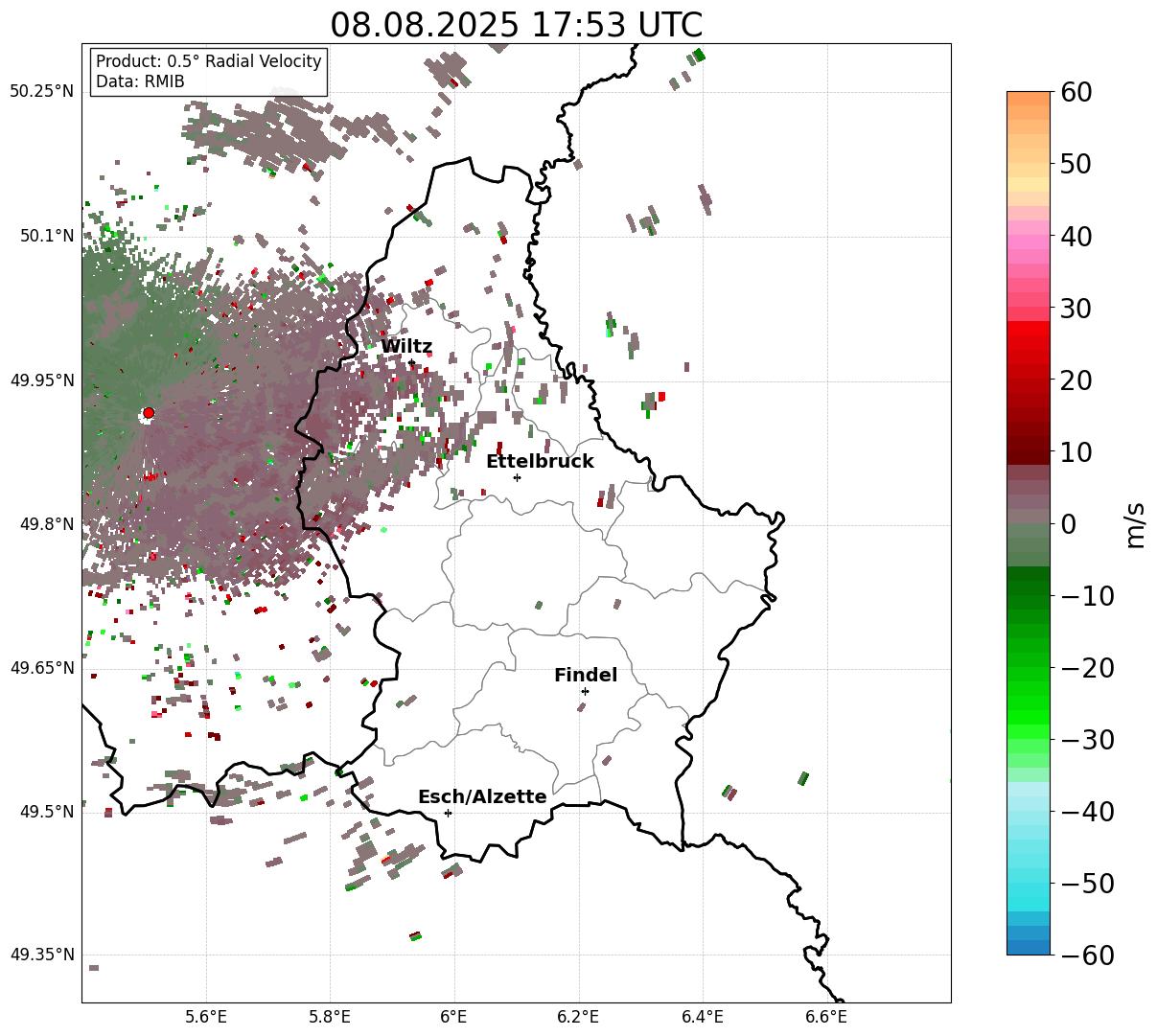Viewport: 1157px width, 1036px height.
Task: Click the title 08.08.2025 17:53 UTC
Action: [x=516, y=24]
